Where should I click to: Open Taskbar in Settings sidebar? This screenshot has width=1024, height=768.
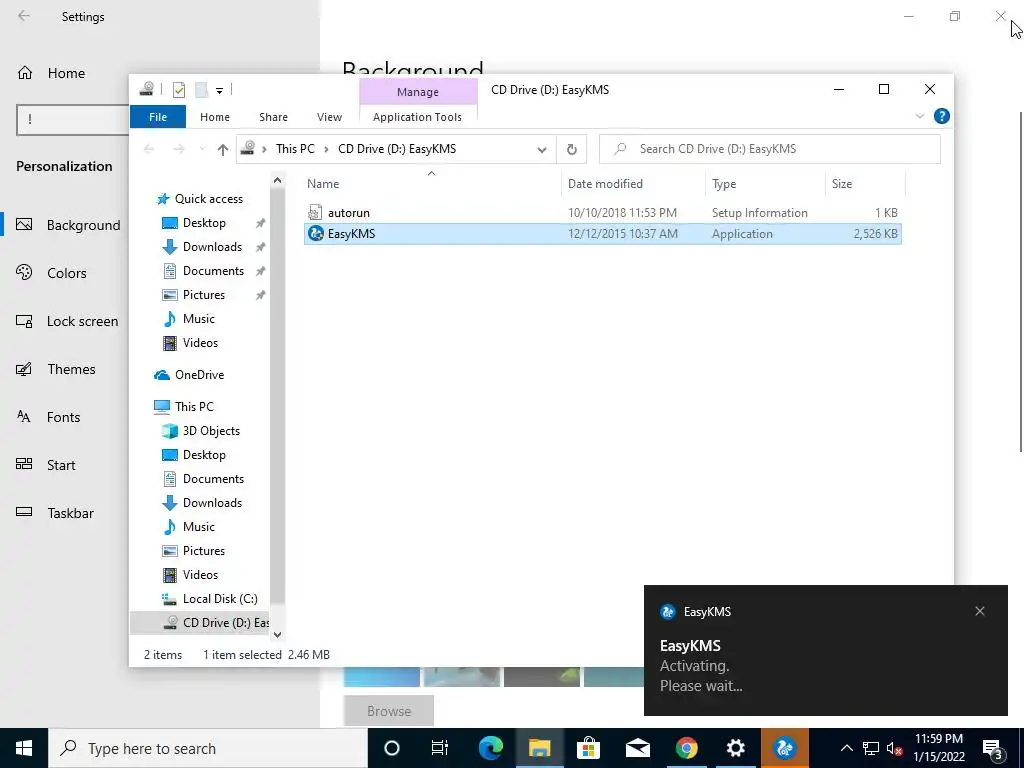coord(71,513)
